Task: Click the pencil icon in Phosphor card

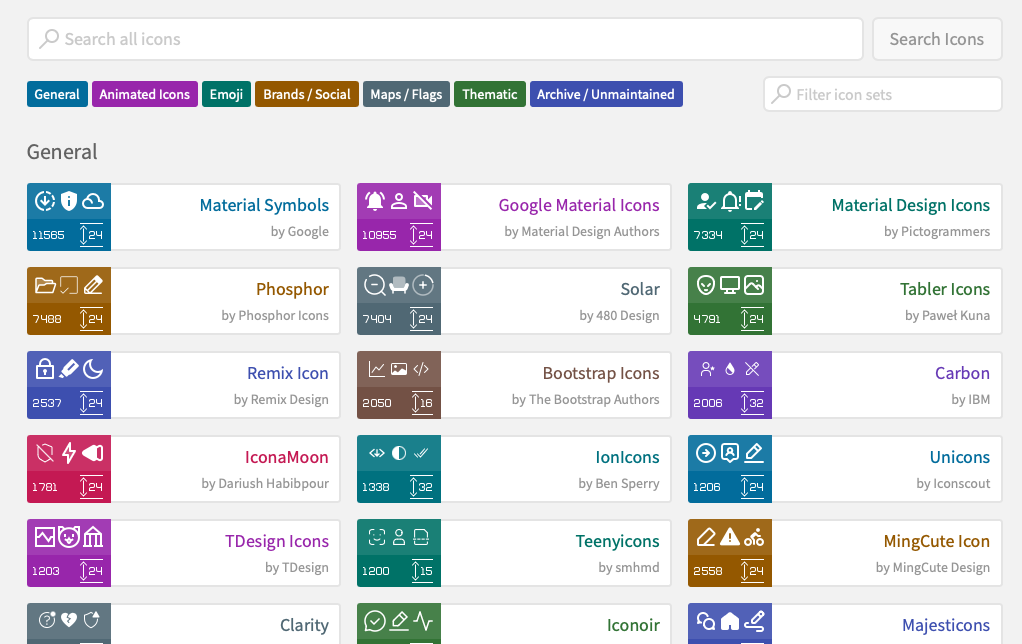Action: (93, 285)
